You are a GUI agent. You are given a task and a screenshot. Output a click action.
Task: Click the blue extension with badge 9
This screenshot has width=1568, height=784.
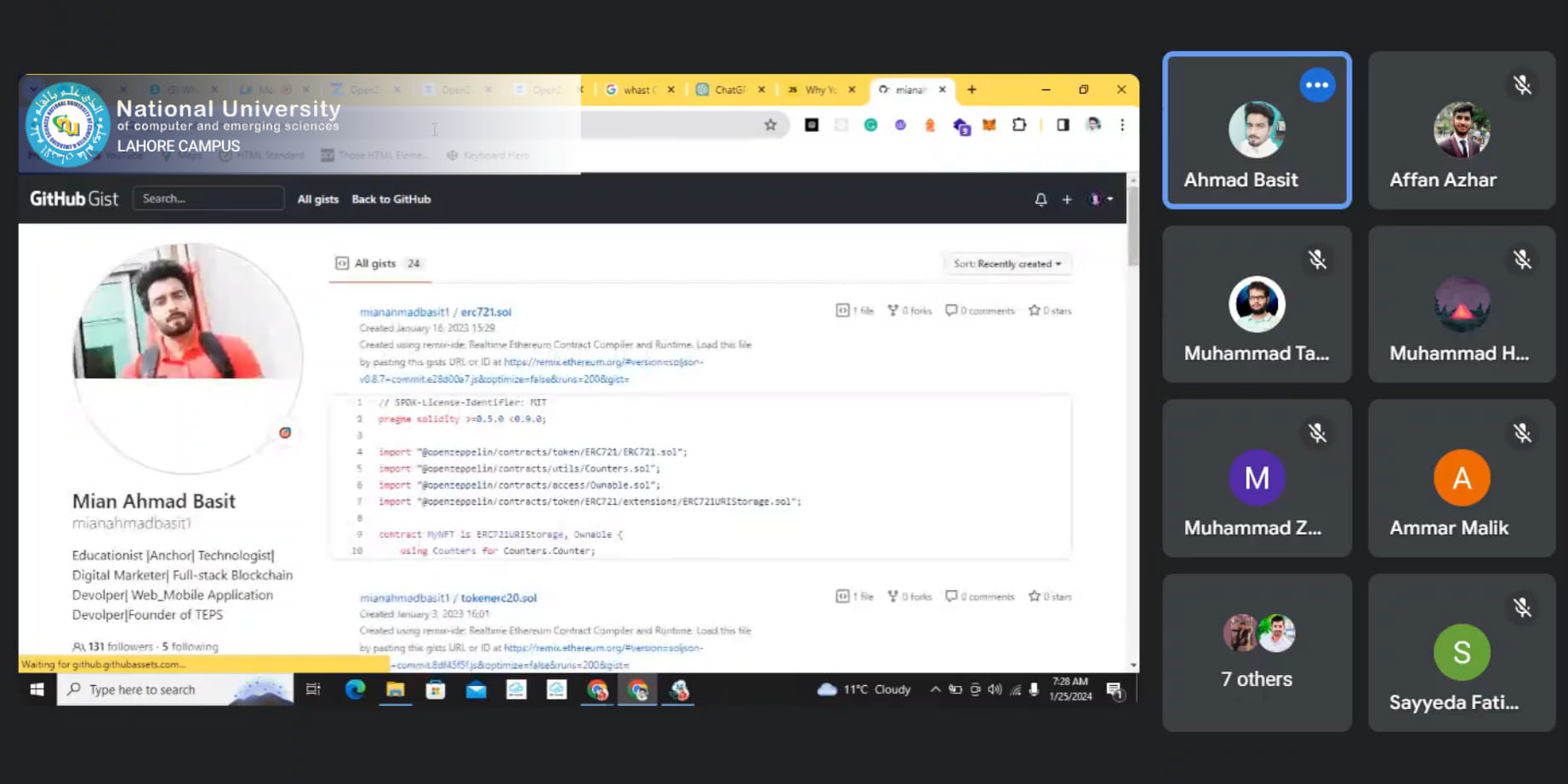pyautogui.click(x=961, y=126)
